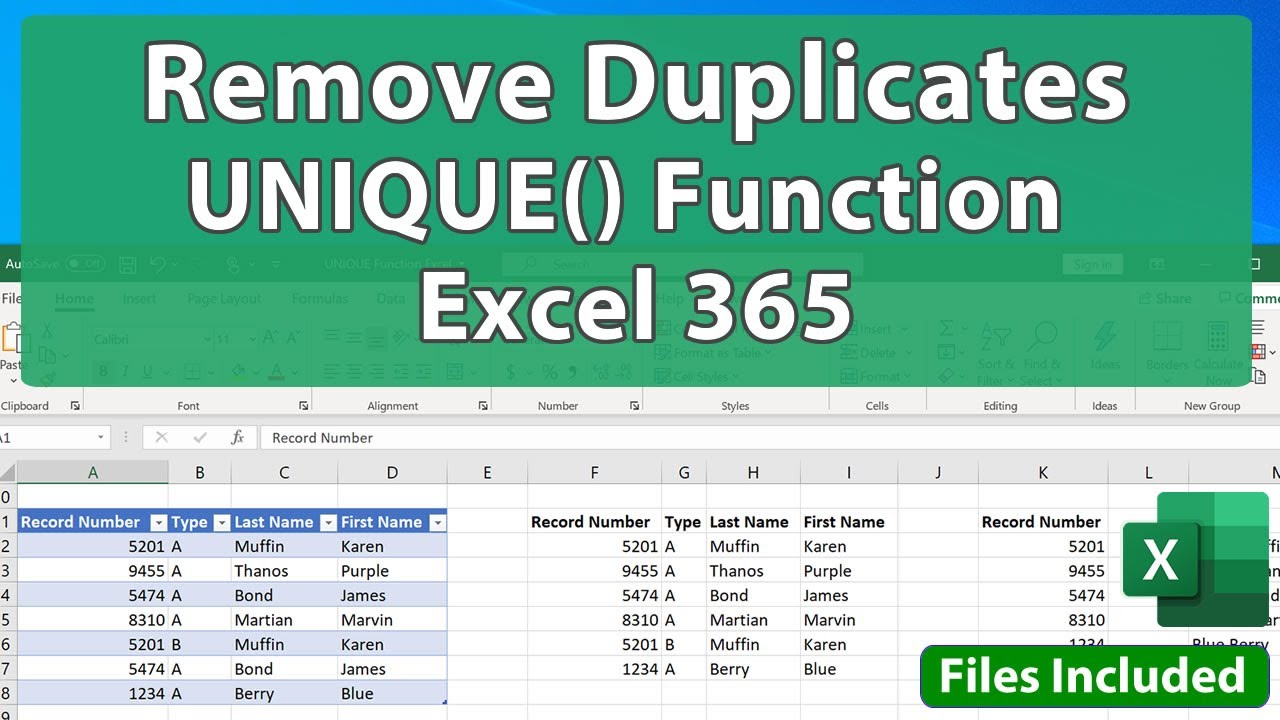The image size is (1280, 720).
Task: Select the Data ribbon tab
Action: coord(391,298)
